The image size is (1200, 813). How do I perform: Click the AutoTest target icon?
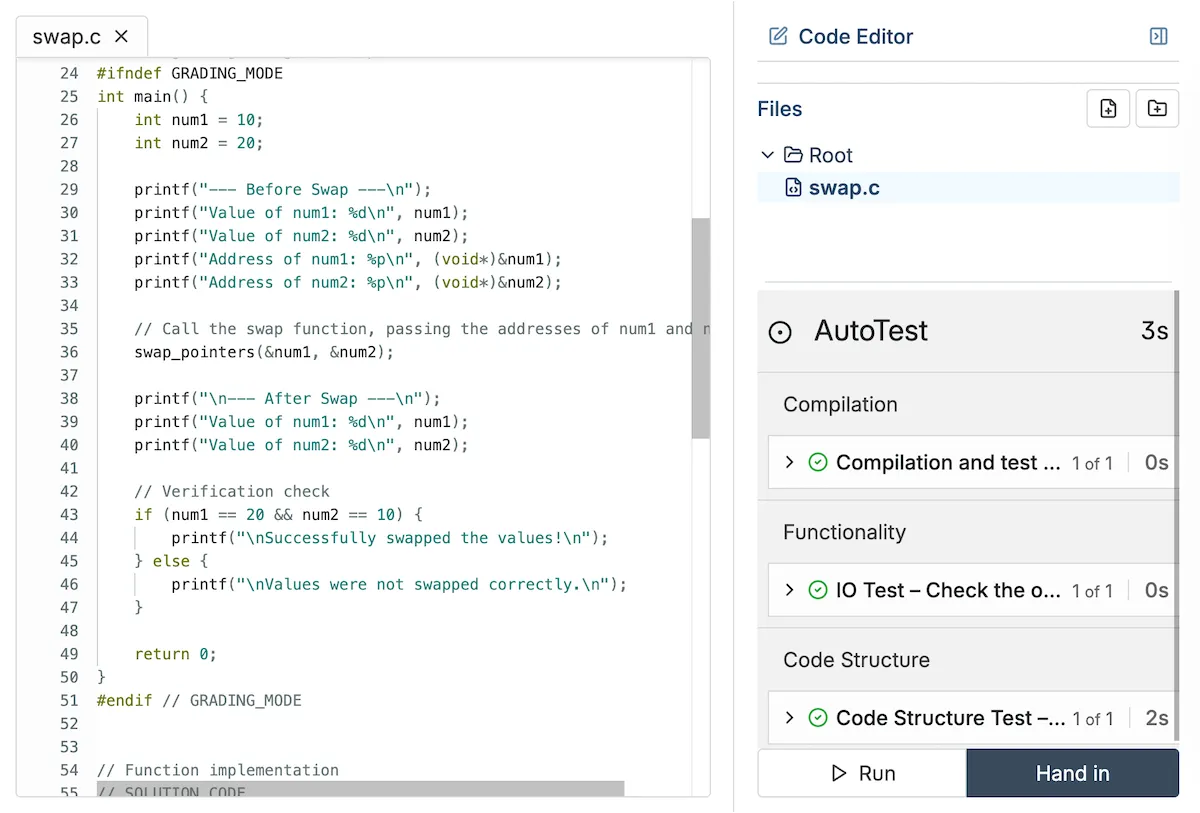pos(781,331)
